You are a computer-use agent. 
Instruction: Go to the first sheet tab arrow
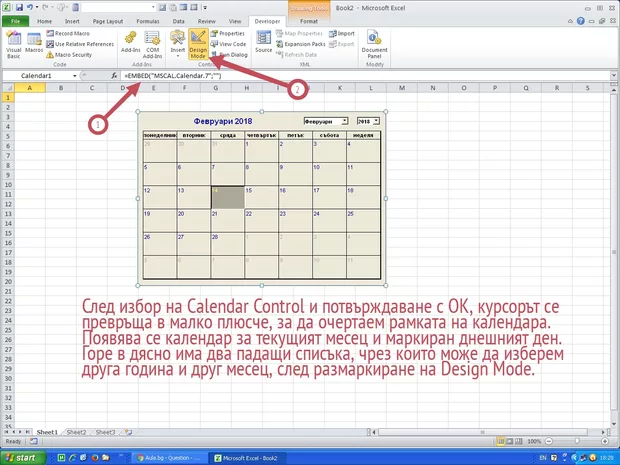[x=6, y=432]
